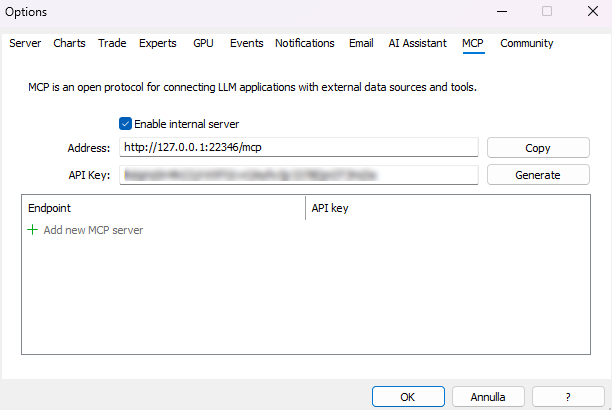
Task: Go to the Experts tab
Action: [158, 43]
